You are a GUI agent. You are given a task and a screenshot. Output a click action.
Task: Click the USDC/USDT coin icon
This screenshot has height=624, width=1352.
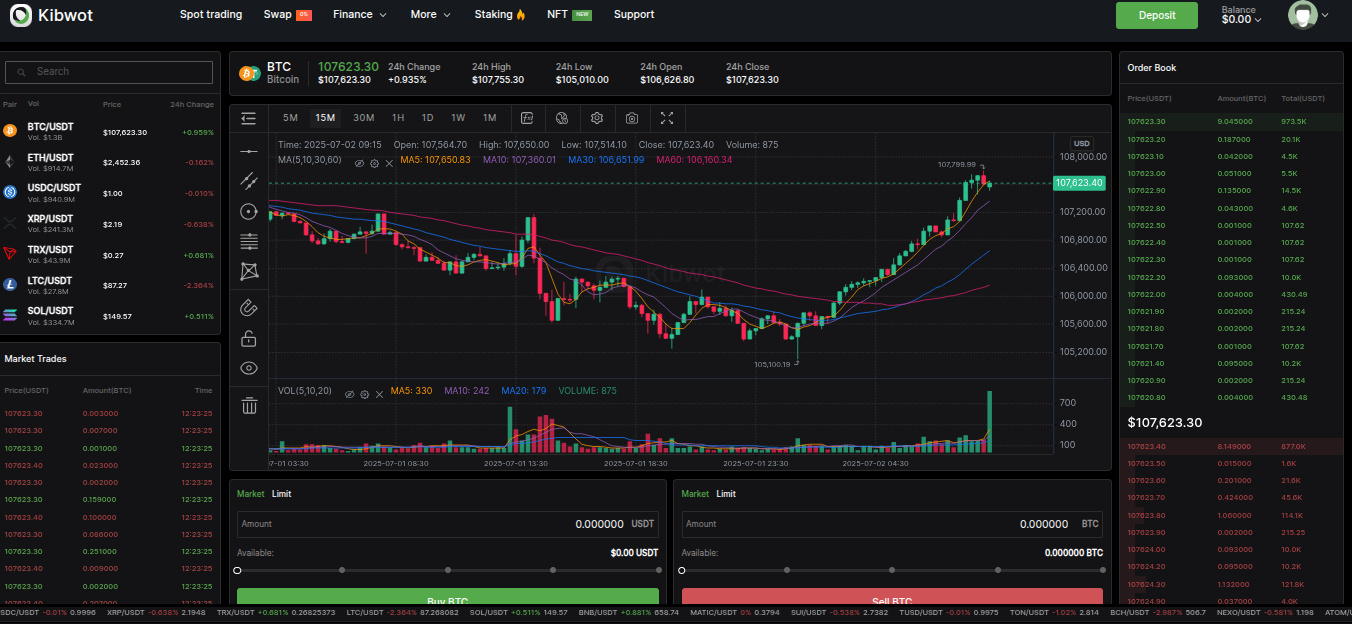point(10,192)
